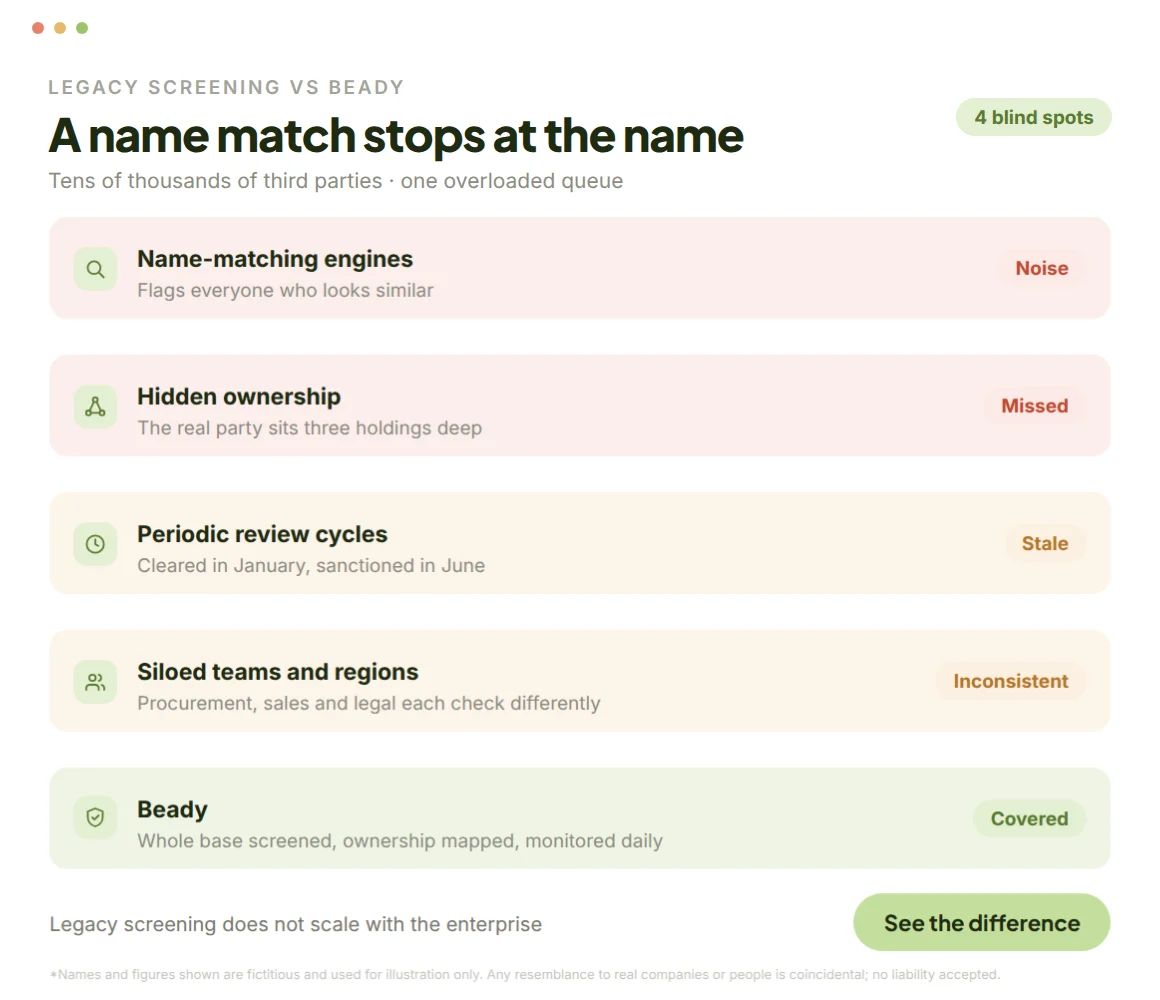The height and width of the screenshot is (1000, 1160).
Task: Click 'The real party sits three holdings deep'
Action: 310,428
